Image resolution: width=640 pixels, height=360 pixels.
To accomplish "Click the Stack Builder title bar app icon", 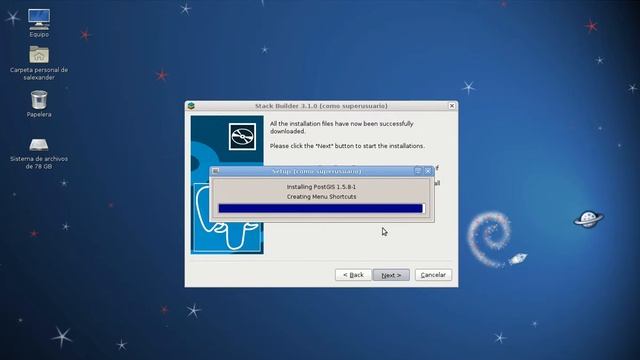I will click(x=191, y=106).
